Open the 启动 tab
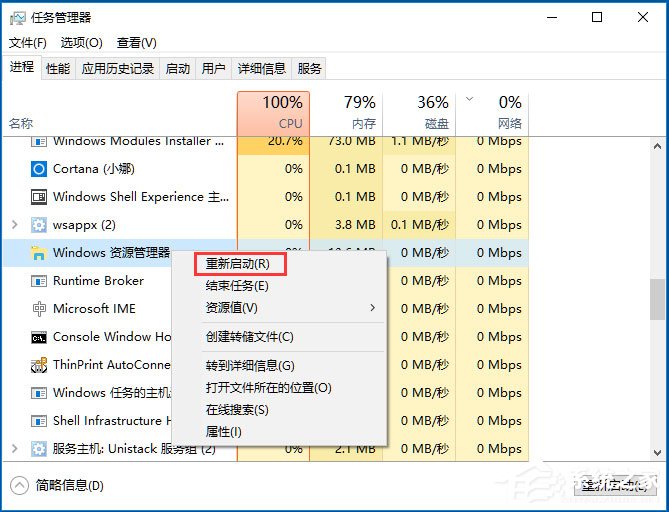 pyautogui.click(x=177, y=68)
